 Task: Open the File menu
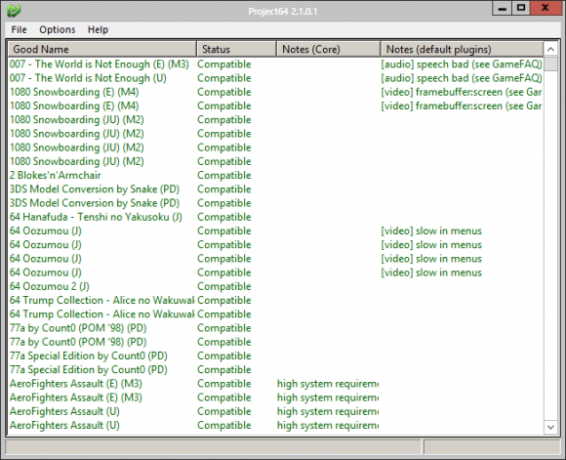19,30
